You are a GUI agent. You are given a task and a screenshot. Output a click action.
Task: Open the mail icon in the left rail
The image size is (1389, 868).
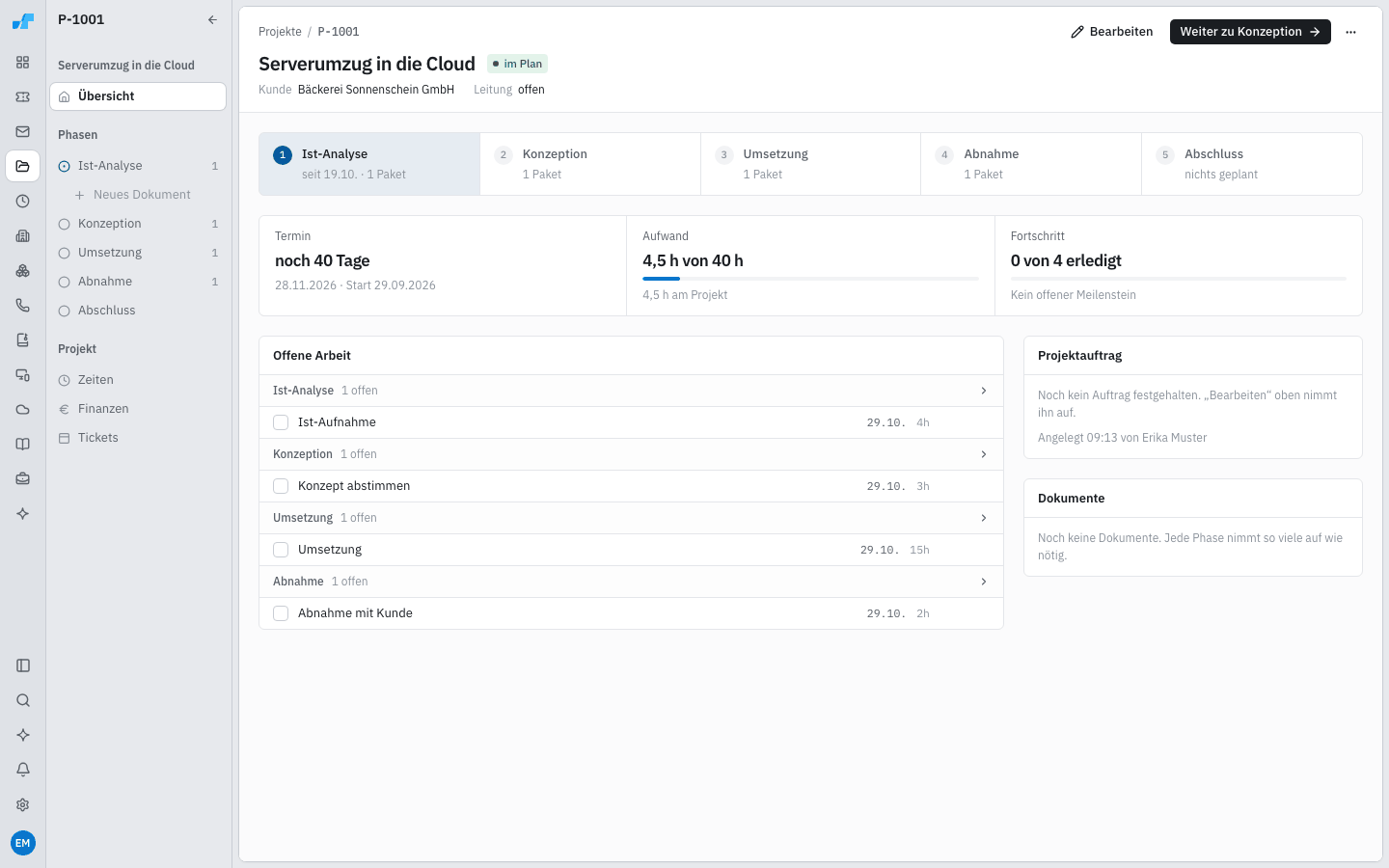23,131
